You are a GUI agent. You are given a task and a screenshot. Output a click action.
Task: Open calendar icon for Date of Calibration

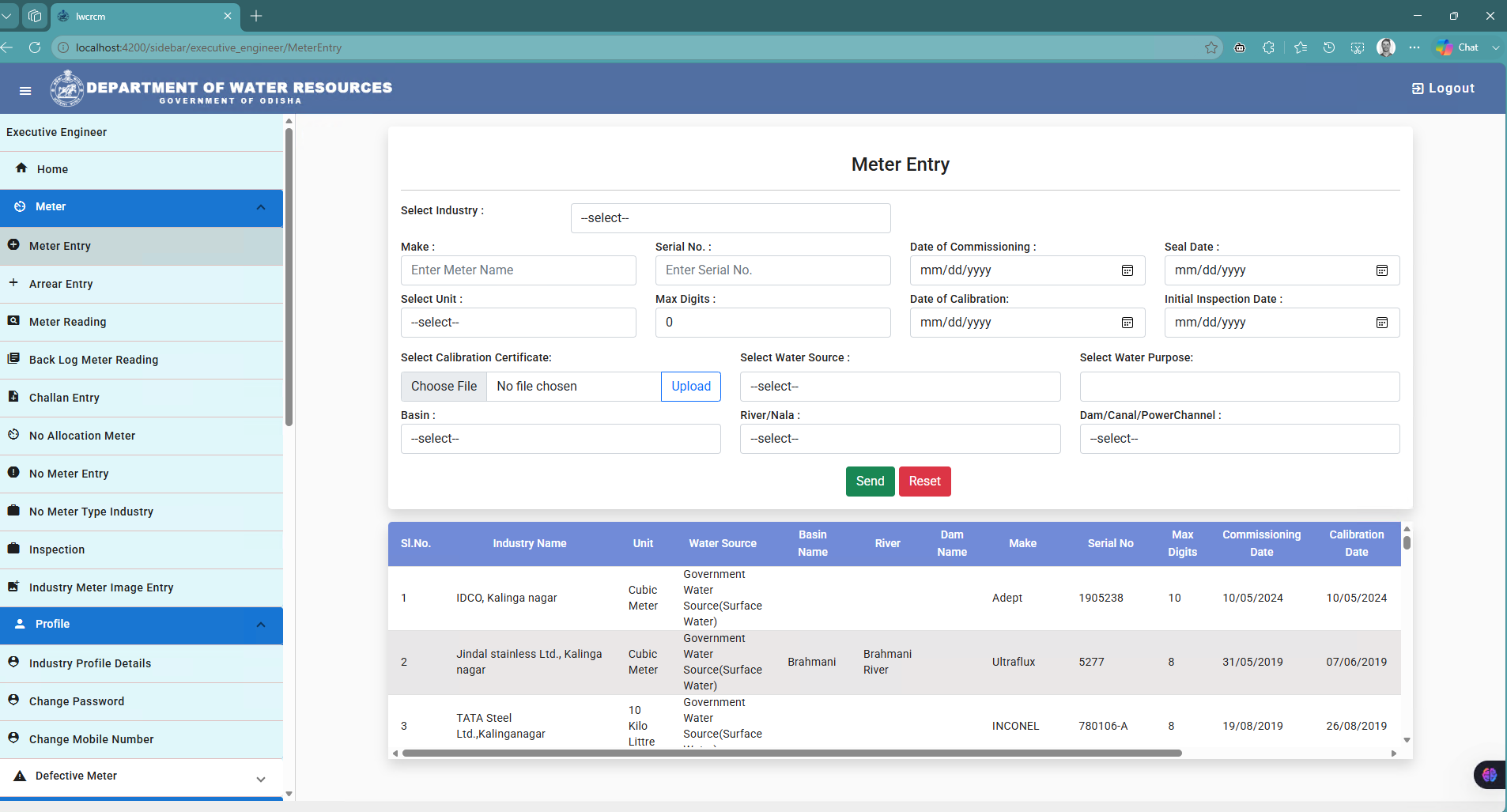pos(1127,323)
